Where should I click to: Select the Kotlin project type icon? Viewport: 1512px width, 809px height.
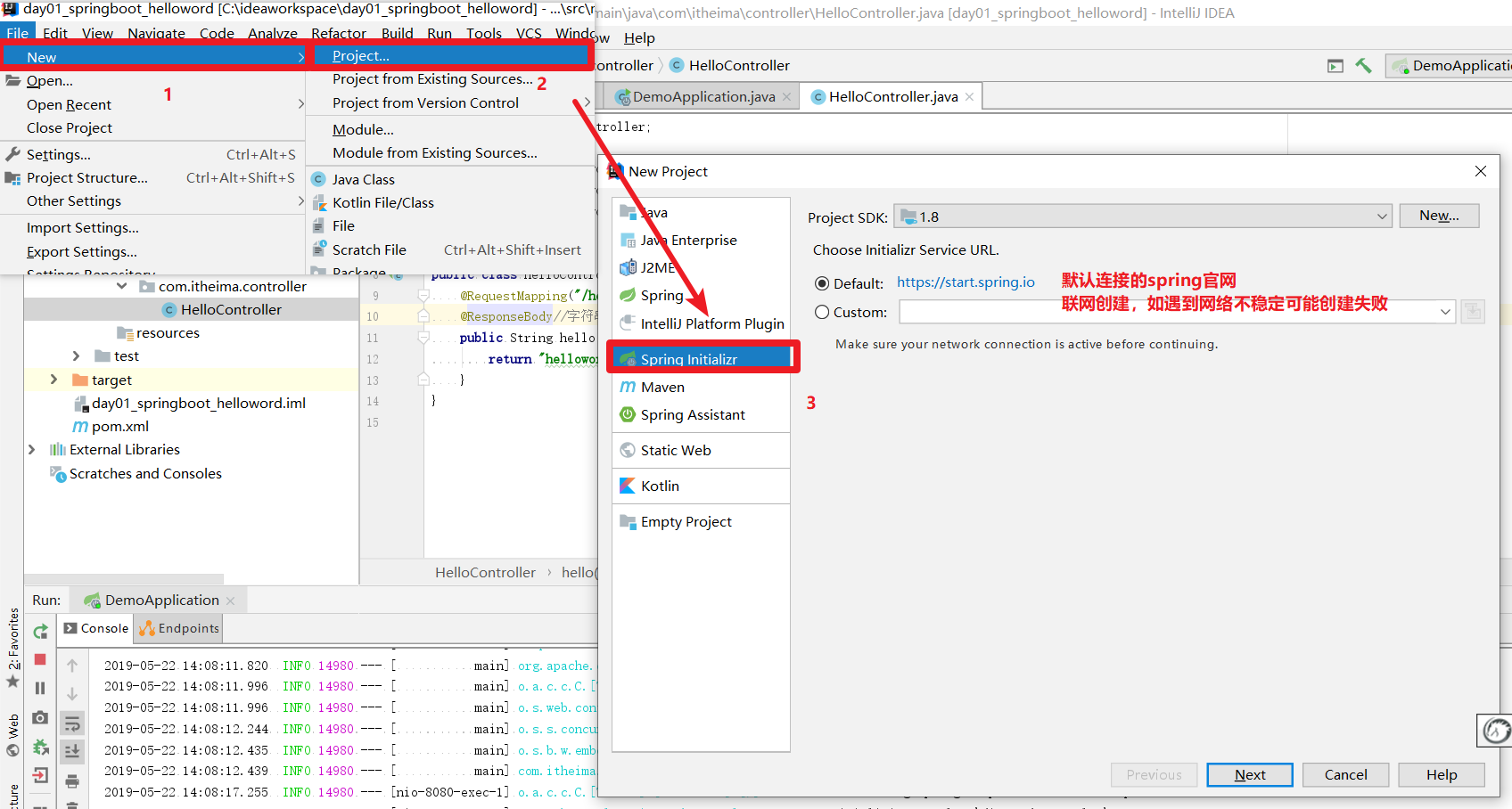pos(628,486)
